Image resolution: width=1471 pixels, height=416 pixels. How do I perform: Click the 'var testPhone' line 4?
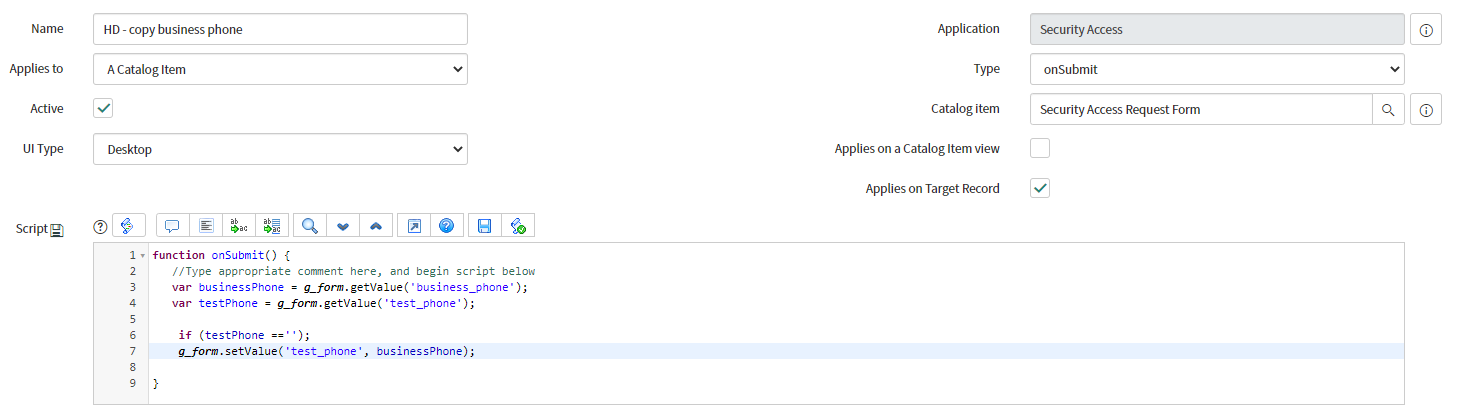(x=323, y=303)
